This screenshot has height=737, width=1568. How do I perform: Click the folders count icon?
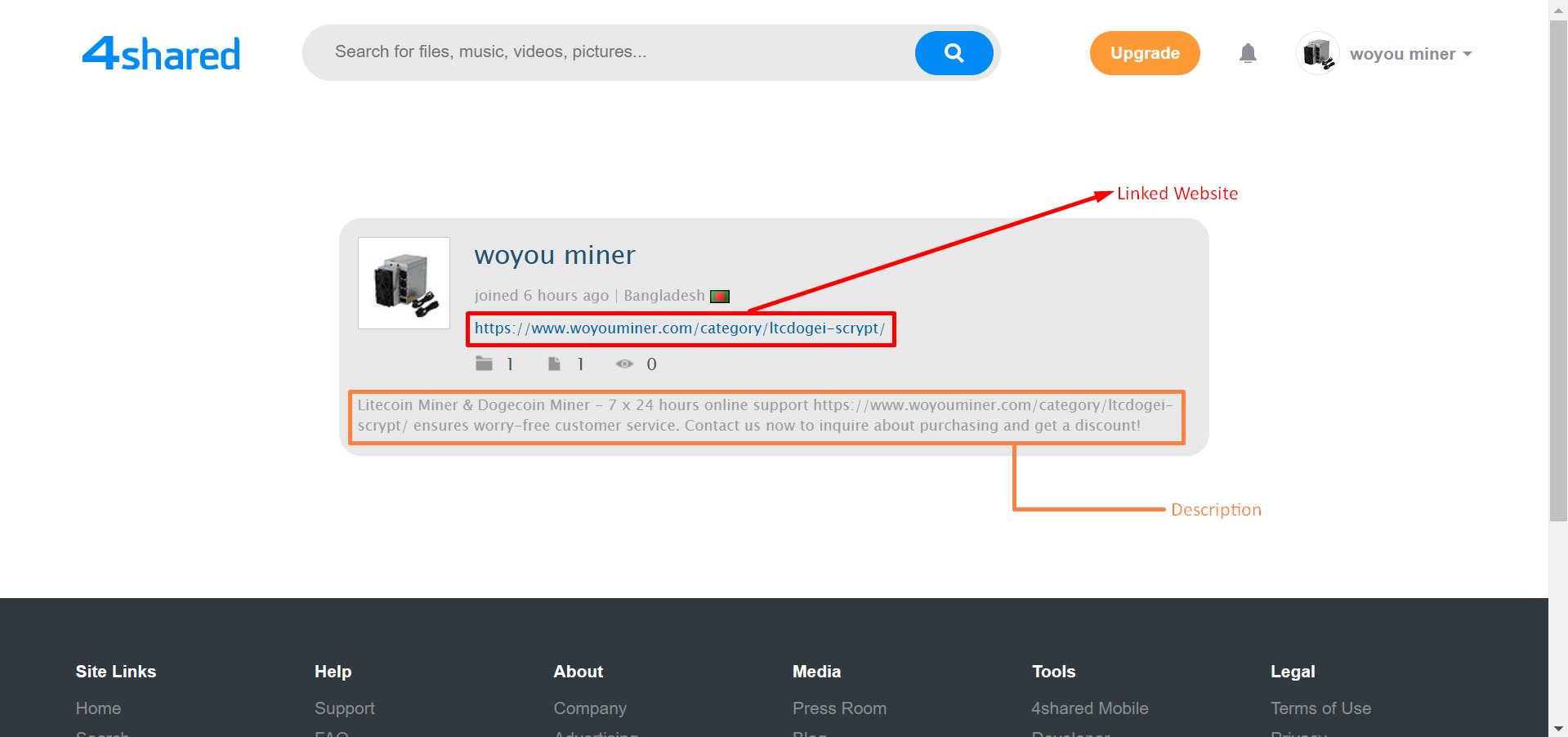click(x=485, y=364)
